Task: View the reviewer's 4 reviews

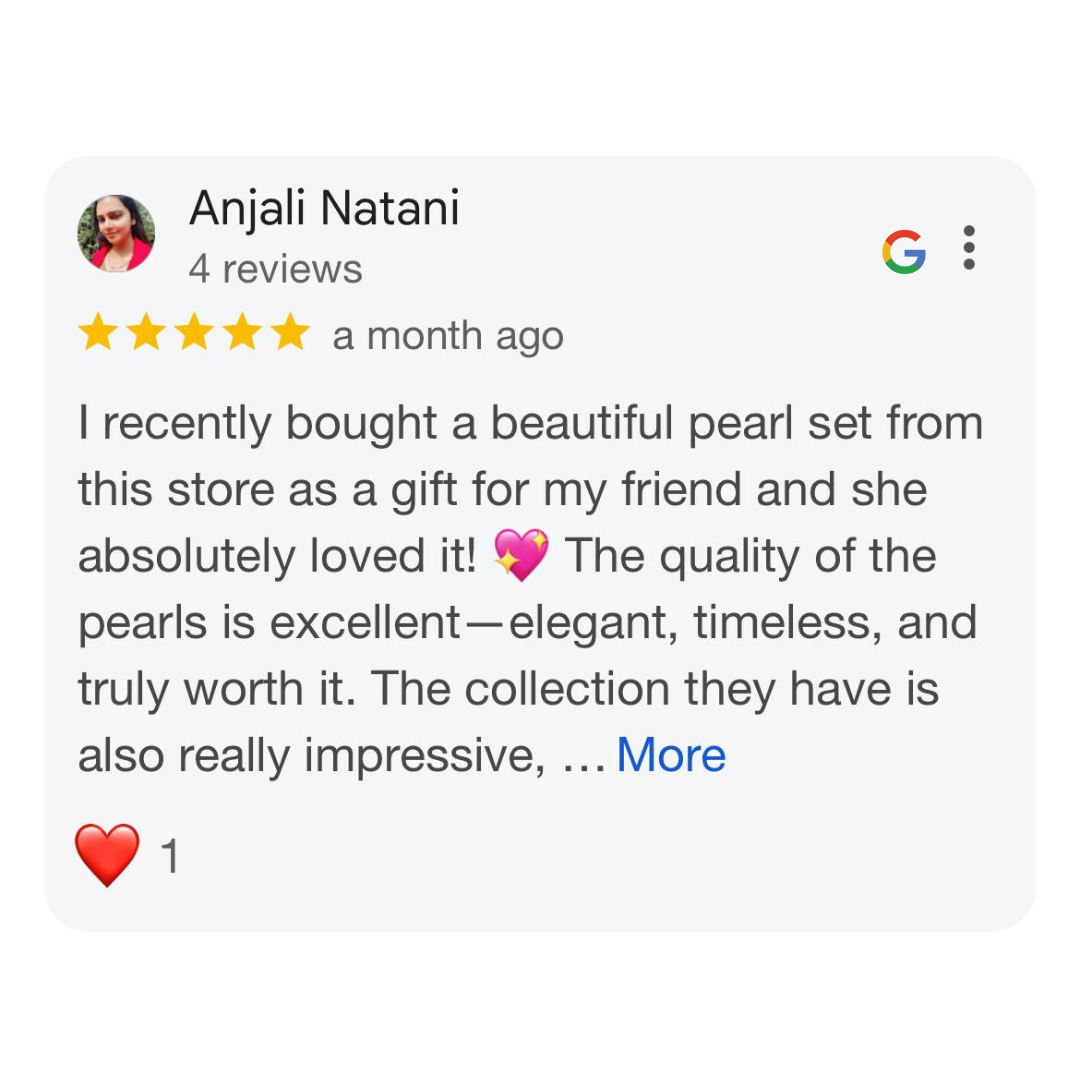Action: coord(276,269)
